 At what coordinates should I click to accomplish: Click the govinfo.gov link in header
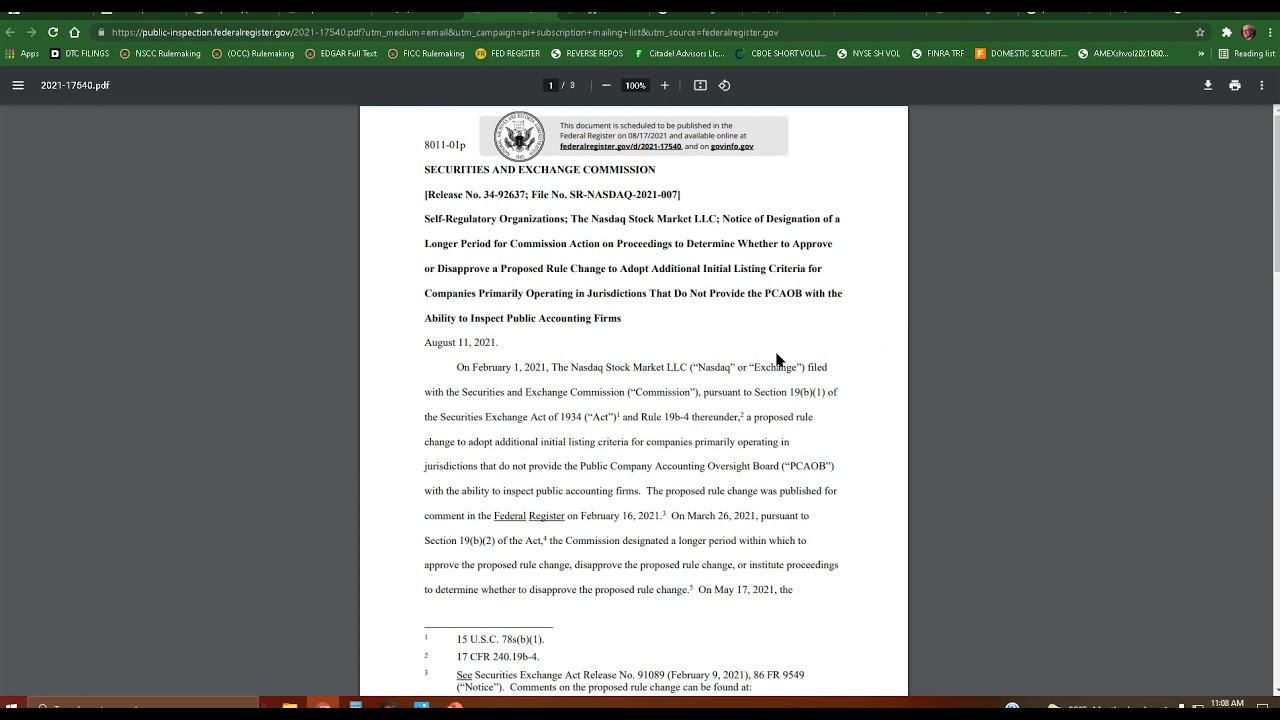tap(732, 146)
